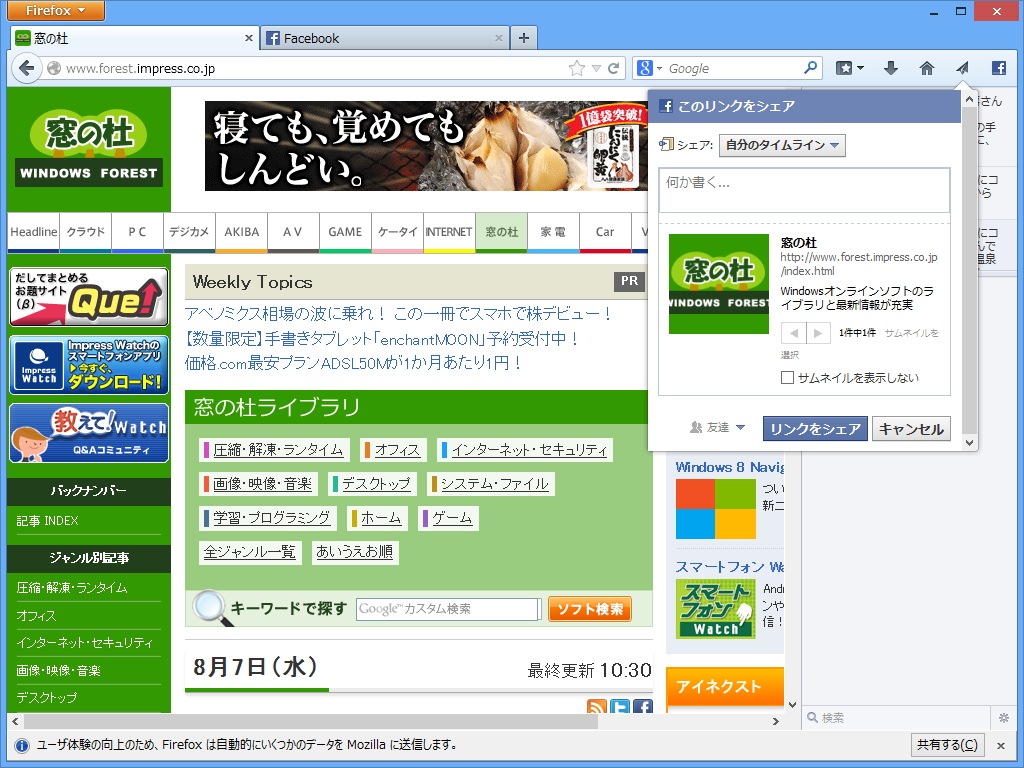Close the 窓の杜 tab
Image resolution: width=1024 pixels, height=768 pixels.
[x=248, y=39]
